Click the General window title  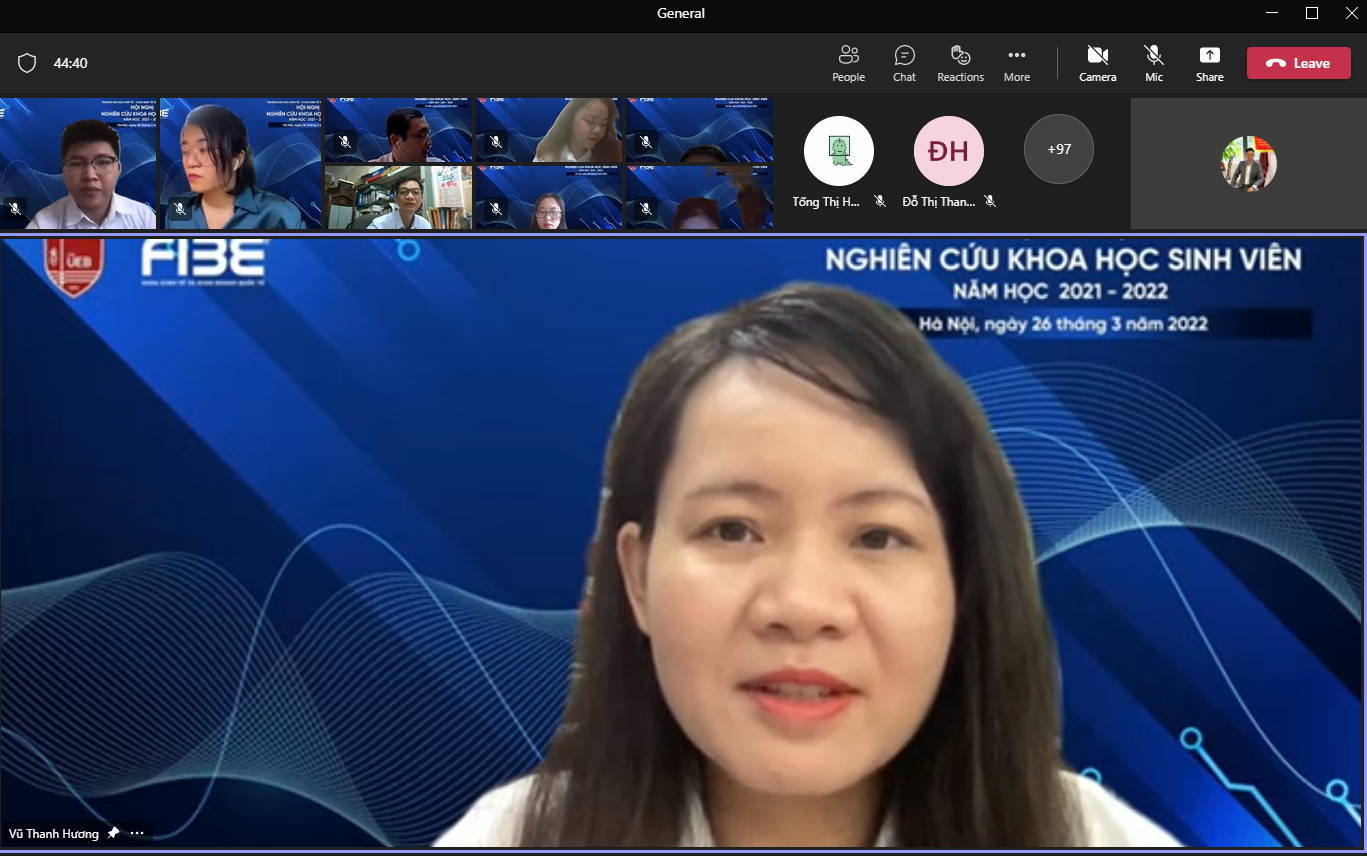point(681,13)
